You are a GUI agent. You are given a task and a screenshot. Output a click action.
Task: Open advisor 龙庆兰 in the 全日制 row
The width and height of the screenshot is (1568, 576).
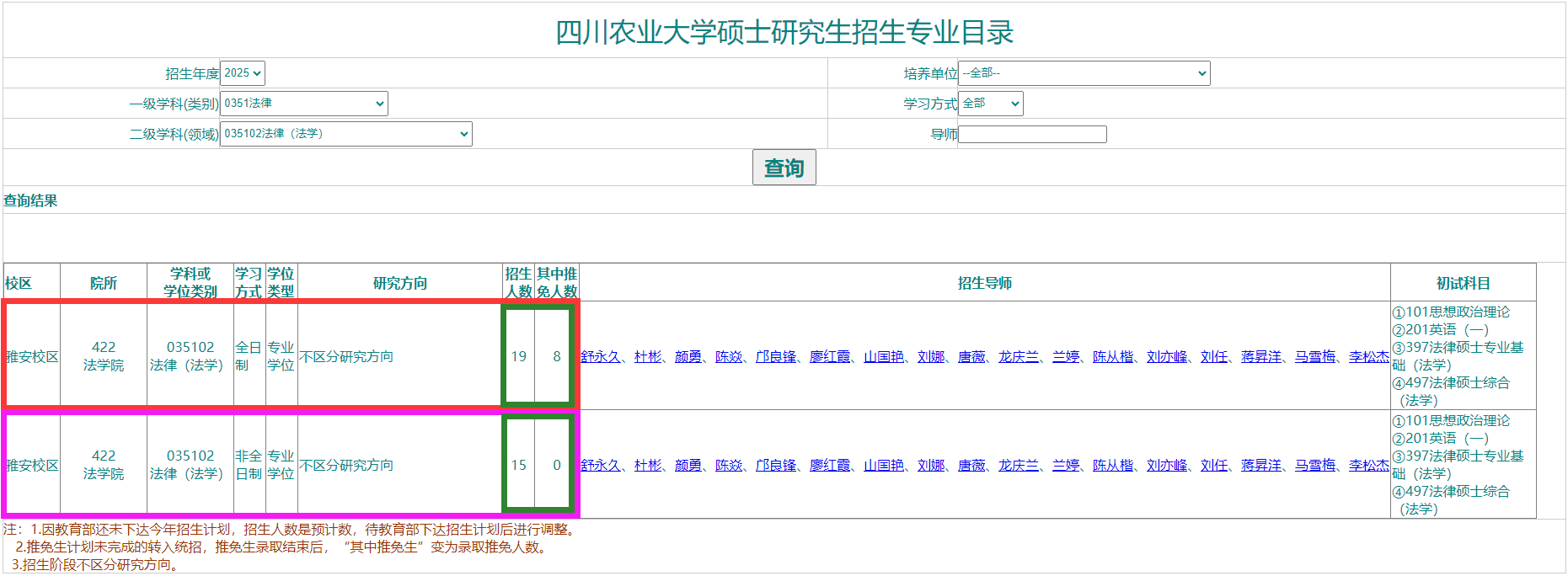tap(1019, 357)
